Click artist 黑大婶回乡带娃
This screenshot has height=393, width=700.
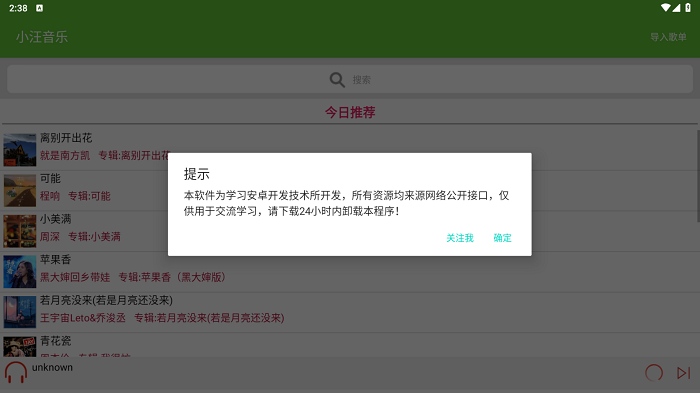point(75,277)
